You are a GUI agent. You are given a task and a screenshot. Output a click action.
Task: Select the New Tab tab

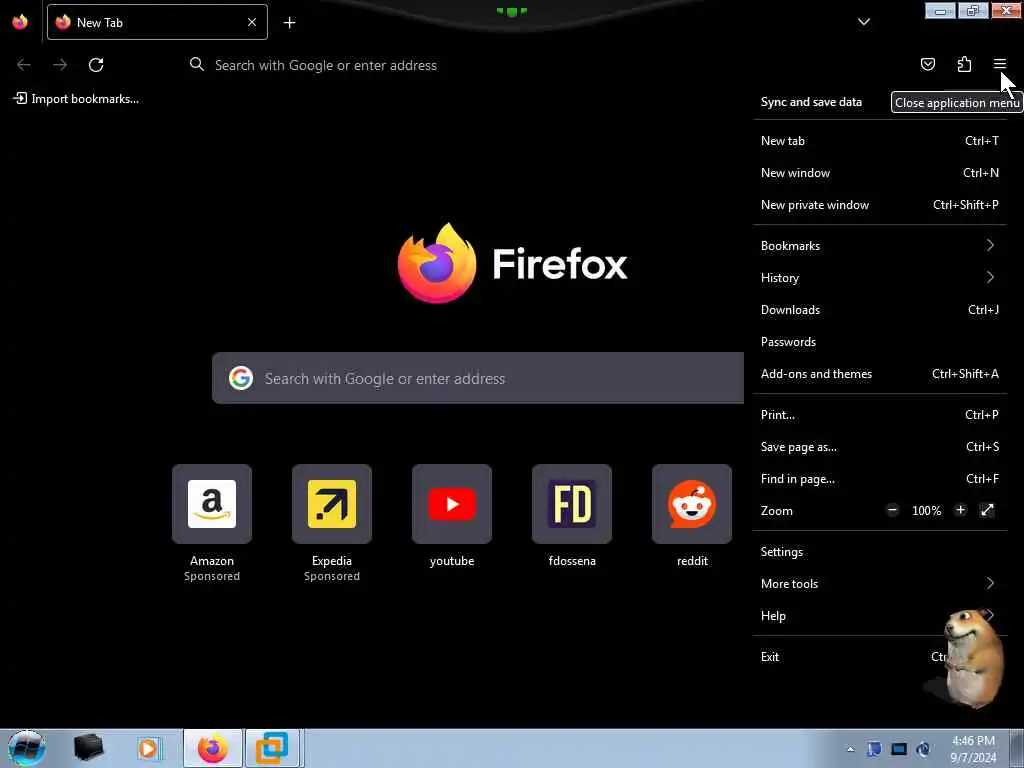157,22
